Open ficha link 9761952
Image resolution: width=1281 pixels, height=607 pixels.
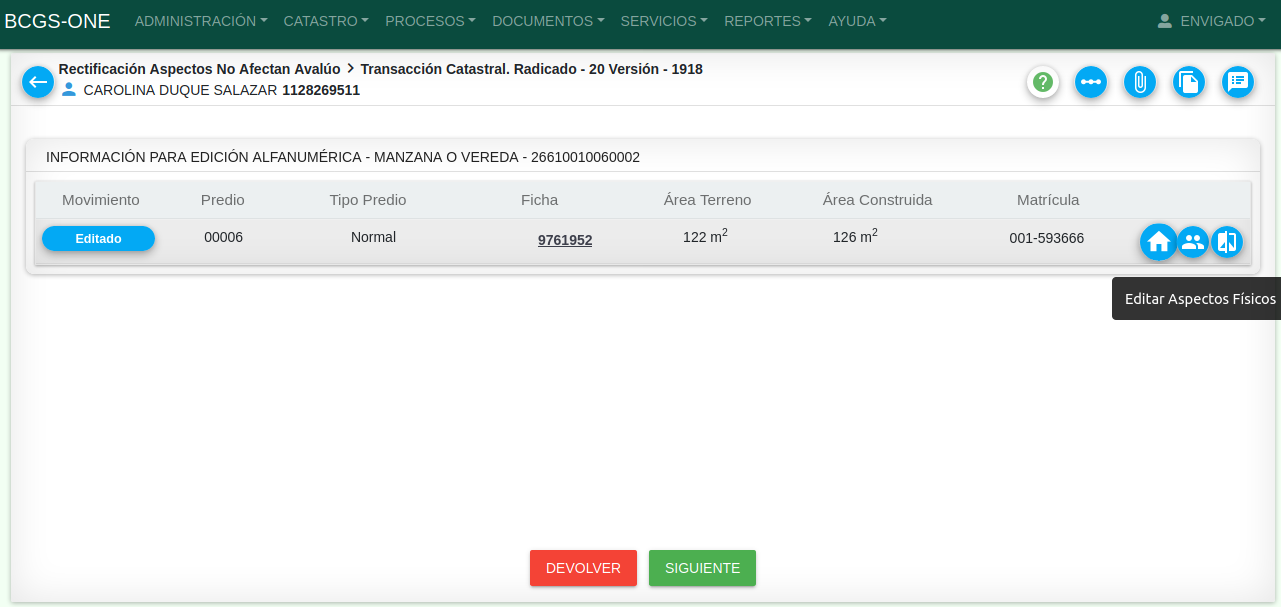pyautogui.click(x=565, y=240)
